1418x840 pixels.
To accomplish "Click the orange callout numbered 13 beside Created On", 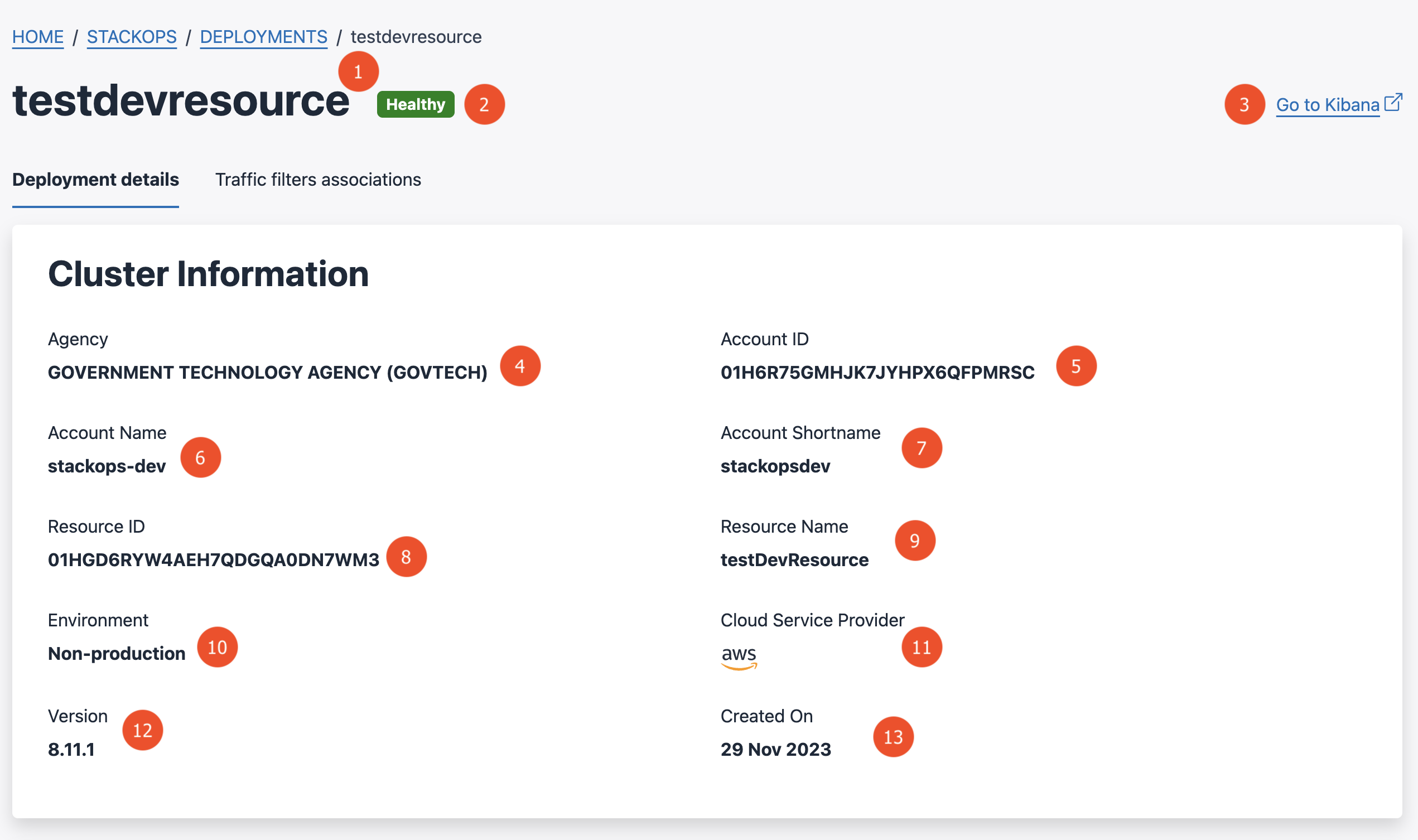I will point(893,736).
